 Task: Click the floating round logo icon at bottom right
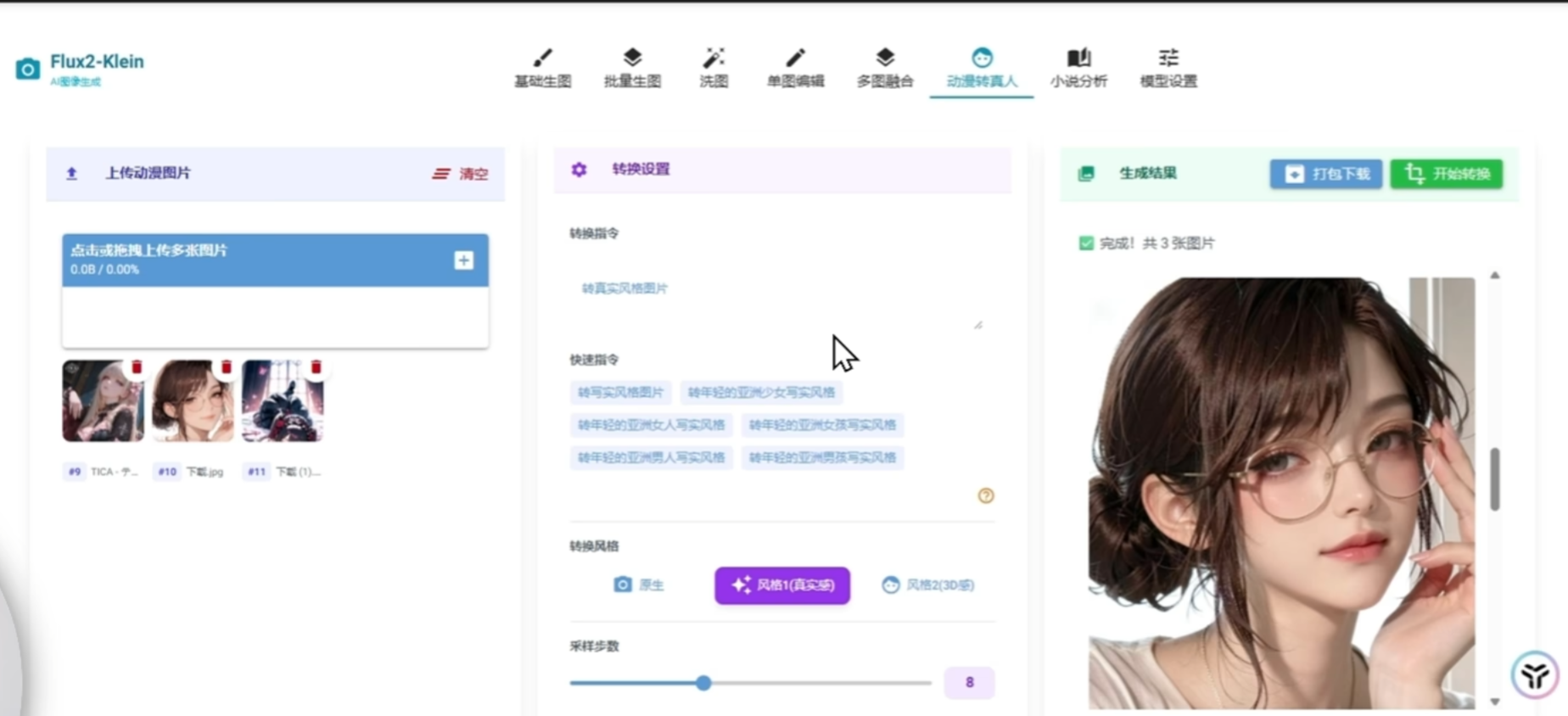point(1534,675)
